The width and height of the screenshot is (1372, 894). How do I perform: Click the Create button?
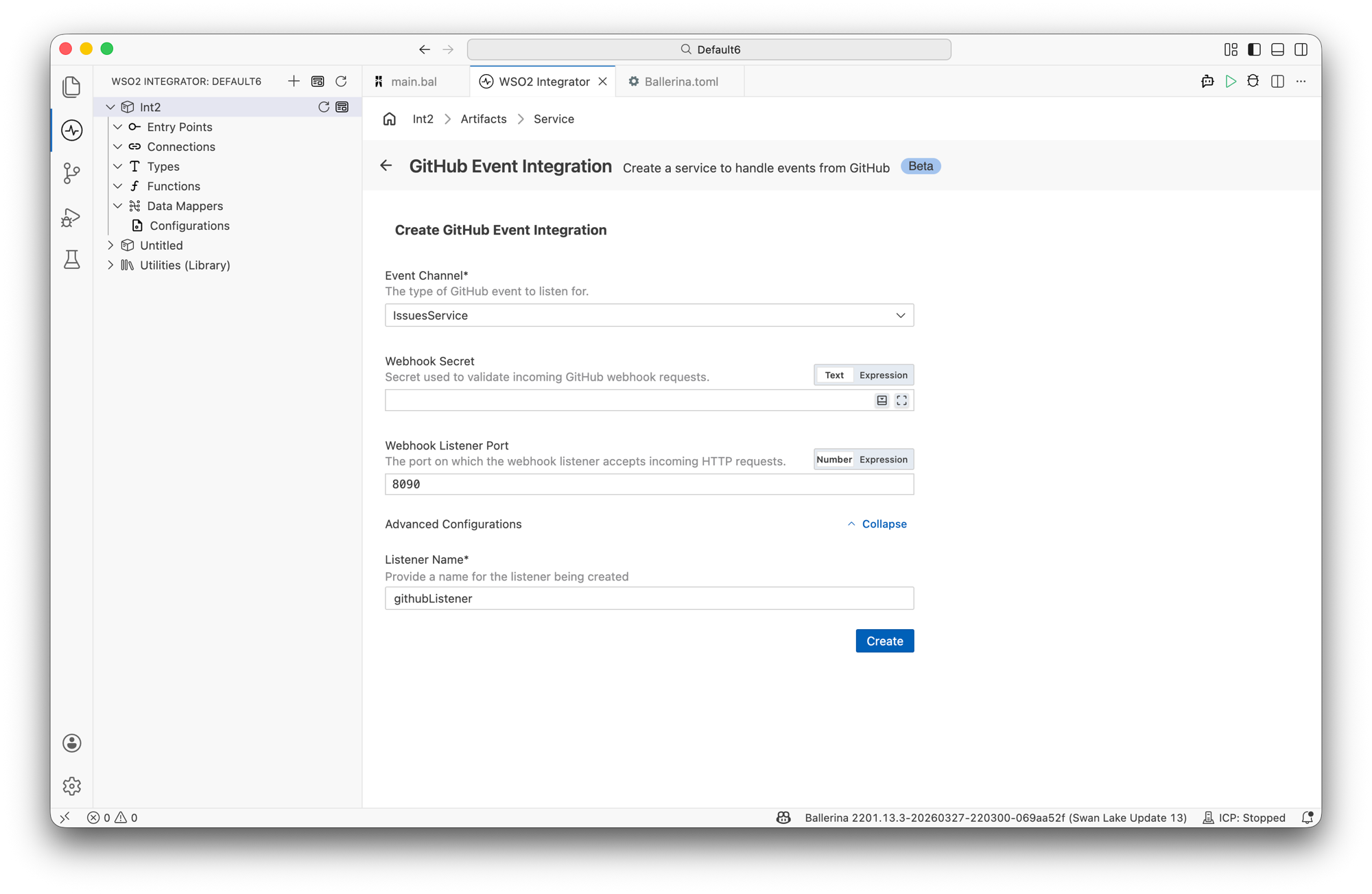coord(885,641)
